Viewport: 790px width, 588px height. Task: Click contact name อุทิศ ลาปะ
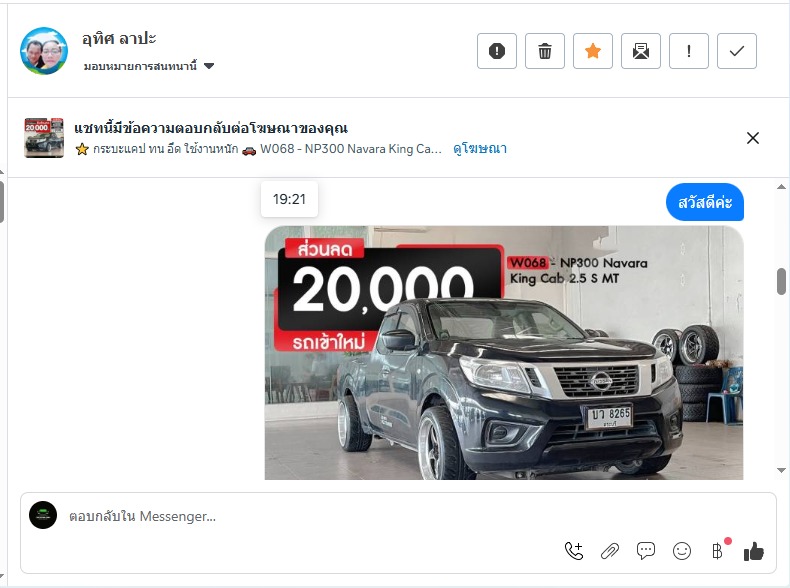(119, 39)
